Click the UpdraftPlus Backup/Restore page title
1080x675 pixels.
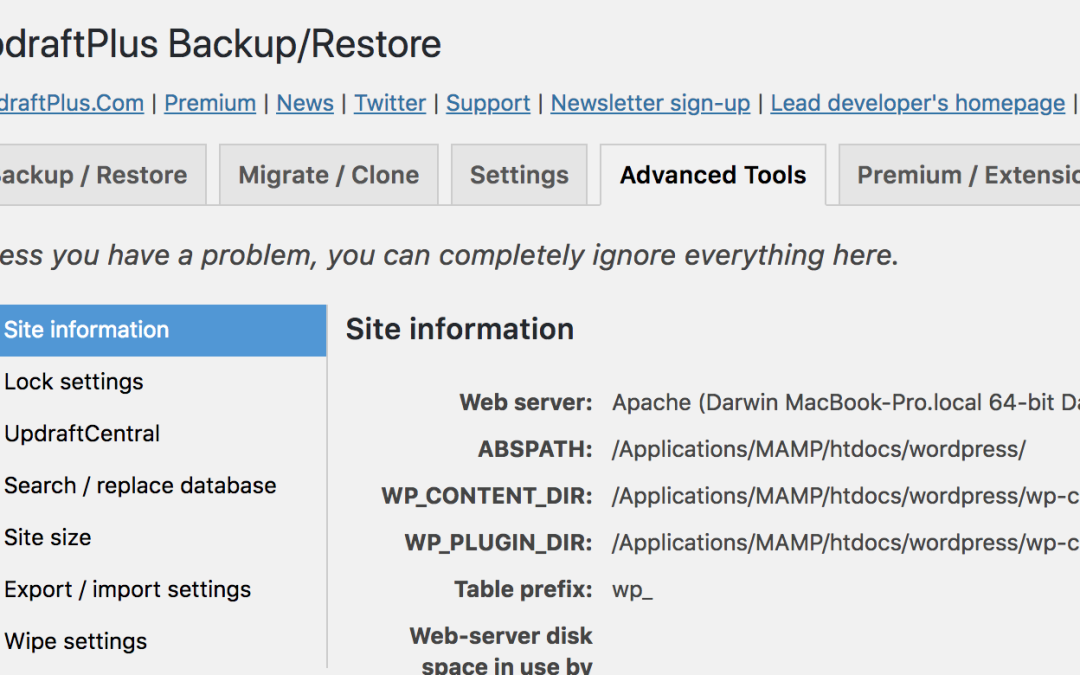point(220,44)
